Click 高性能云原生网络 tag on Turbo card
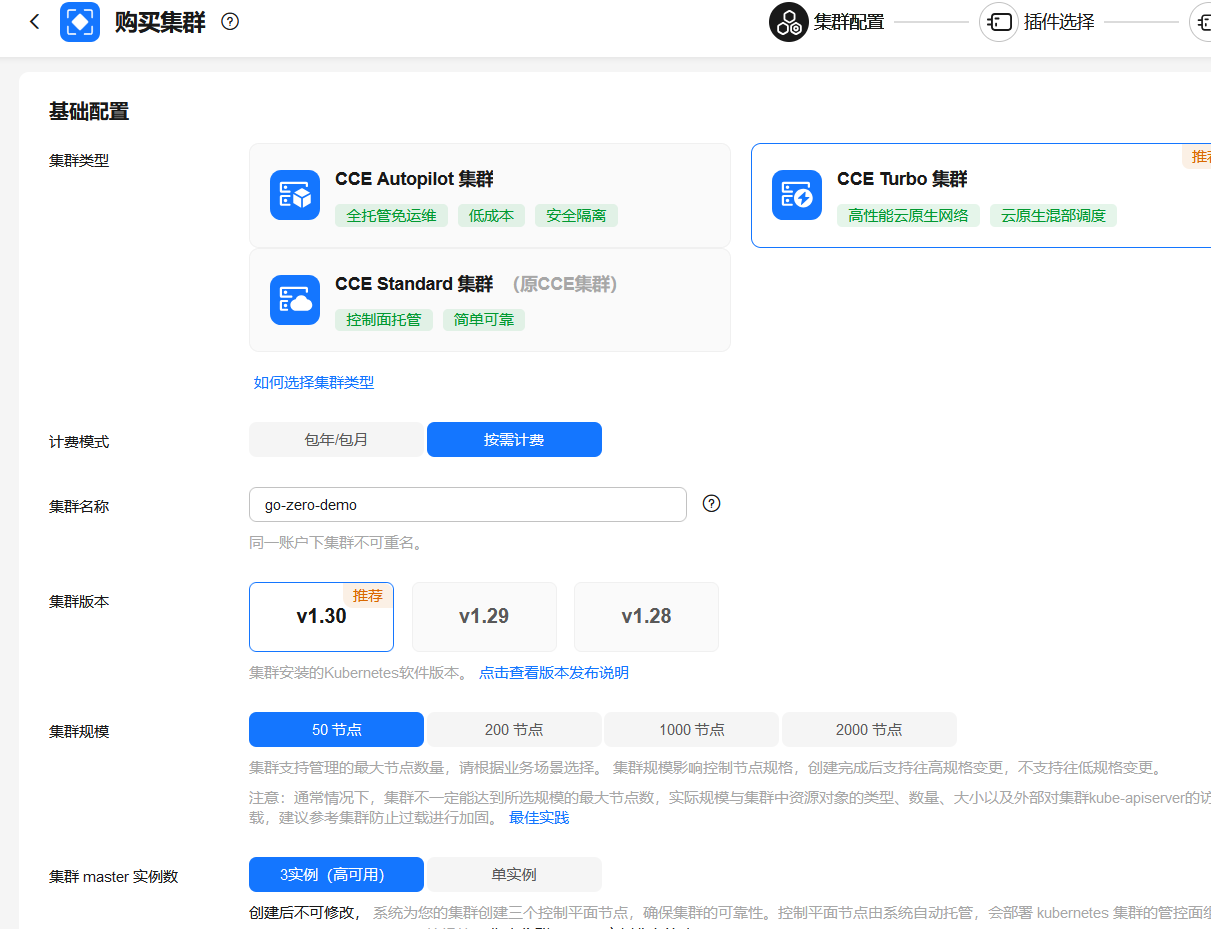Screen dimensions: 1211x929 [909, 215]
